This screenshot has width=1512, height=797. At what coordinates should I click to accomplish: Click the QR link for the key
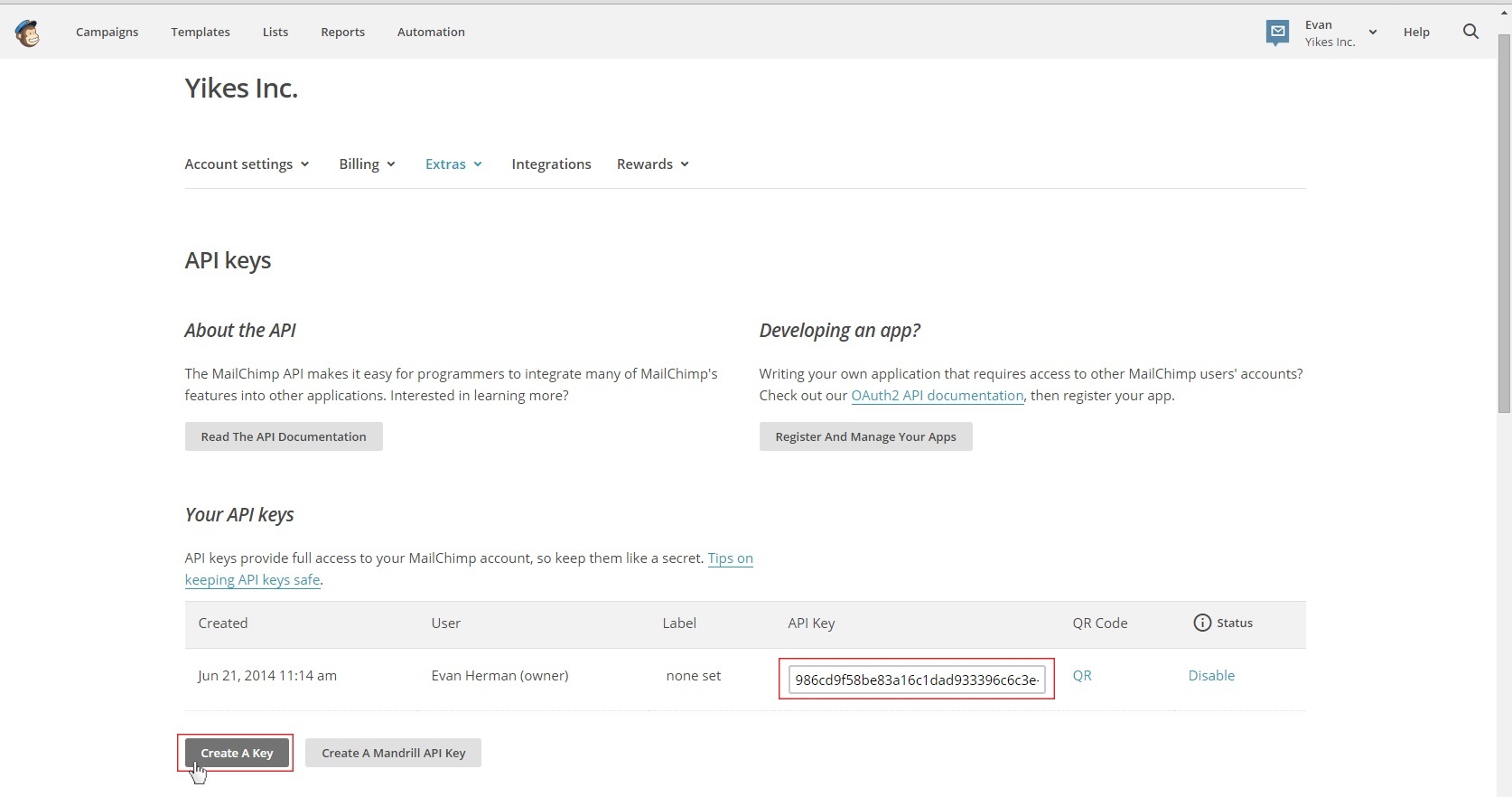click(1082, 675)
